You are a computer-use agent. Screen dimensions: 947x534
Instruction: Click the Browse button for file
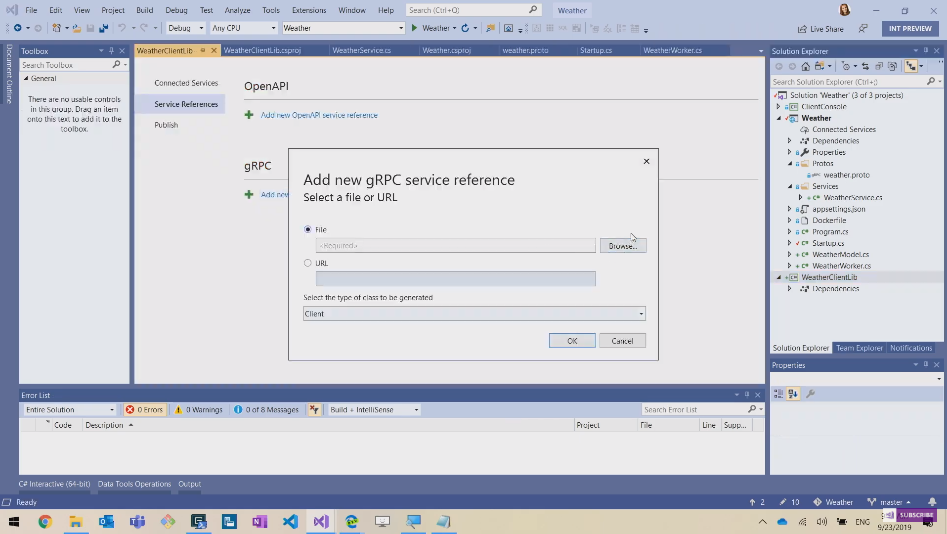[622, 246]
